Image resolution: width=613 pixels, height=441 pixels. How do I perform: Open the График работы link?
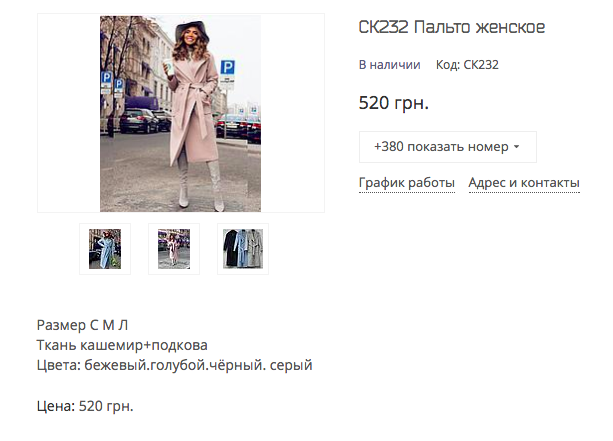pyautogui.click(x=407, y=183)
